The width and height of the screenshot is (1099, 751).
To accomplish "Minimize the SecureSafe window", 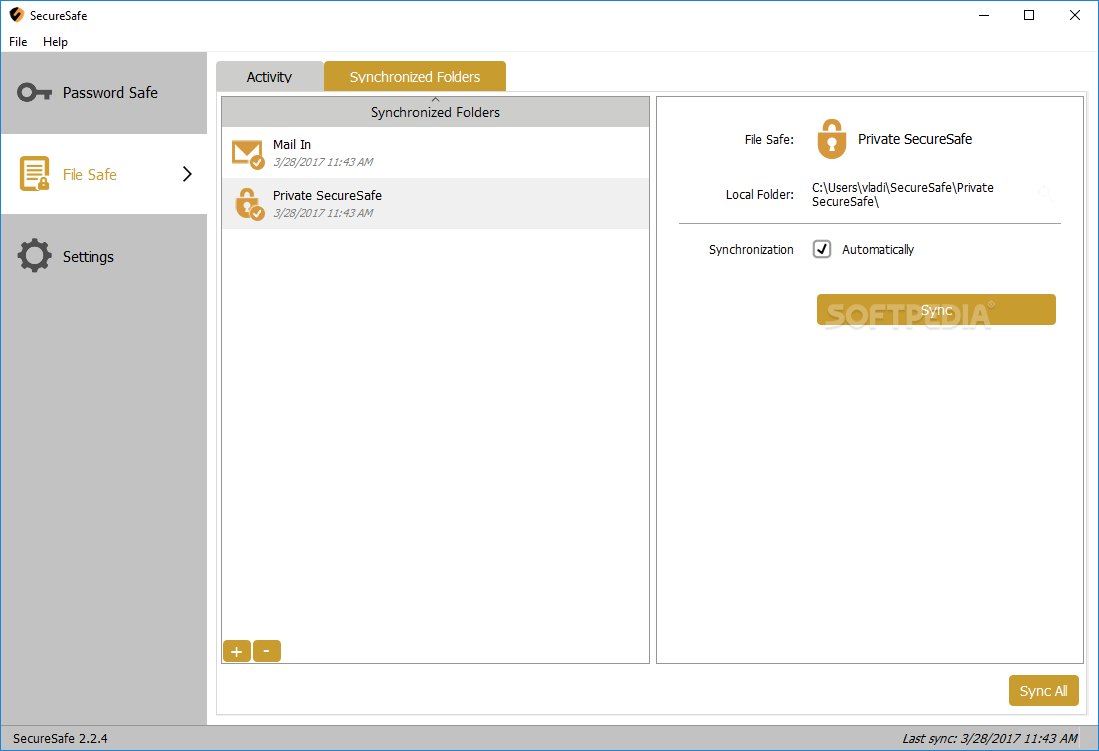I will pos(984,15).
